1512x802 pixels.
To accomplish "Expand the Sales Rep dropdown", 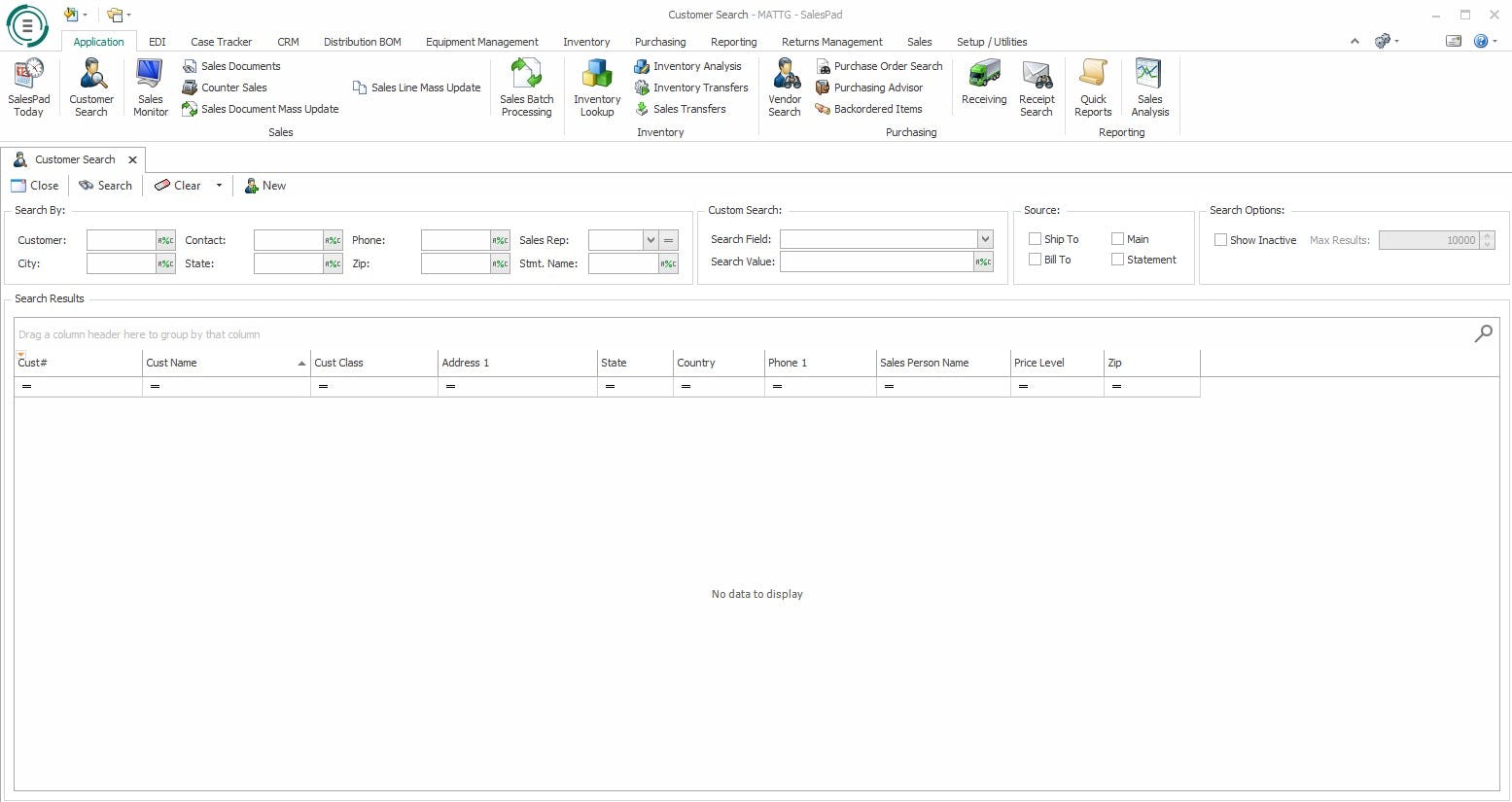I will click(651, 240).
